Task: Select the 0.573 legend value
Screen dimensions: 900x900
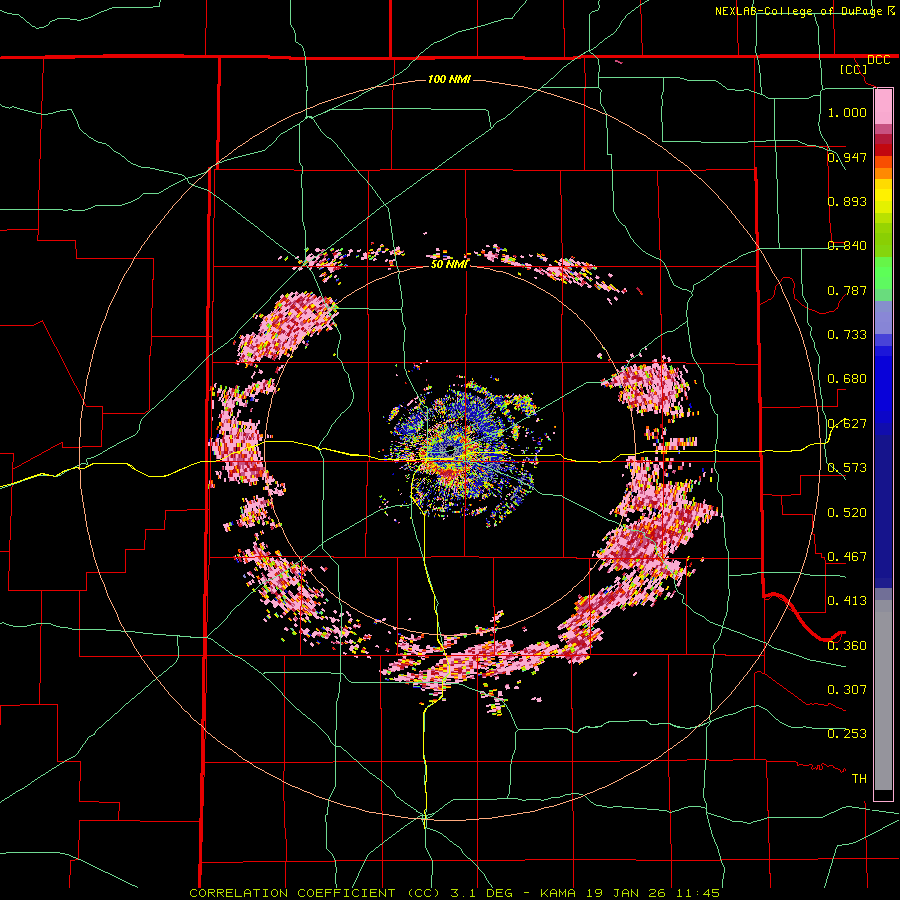Action: [x=847, y=468]
